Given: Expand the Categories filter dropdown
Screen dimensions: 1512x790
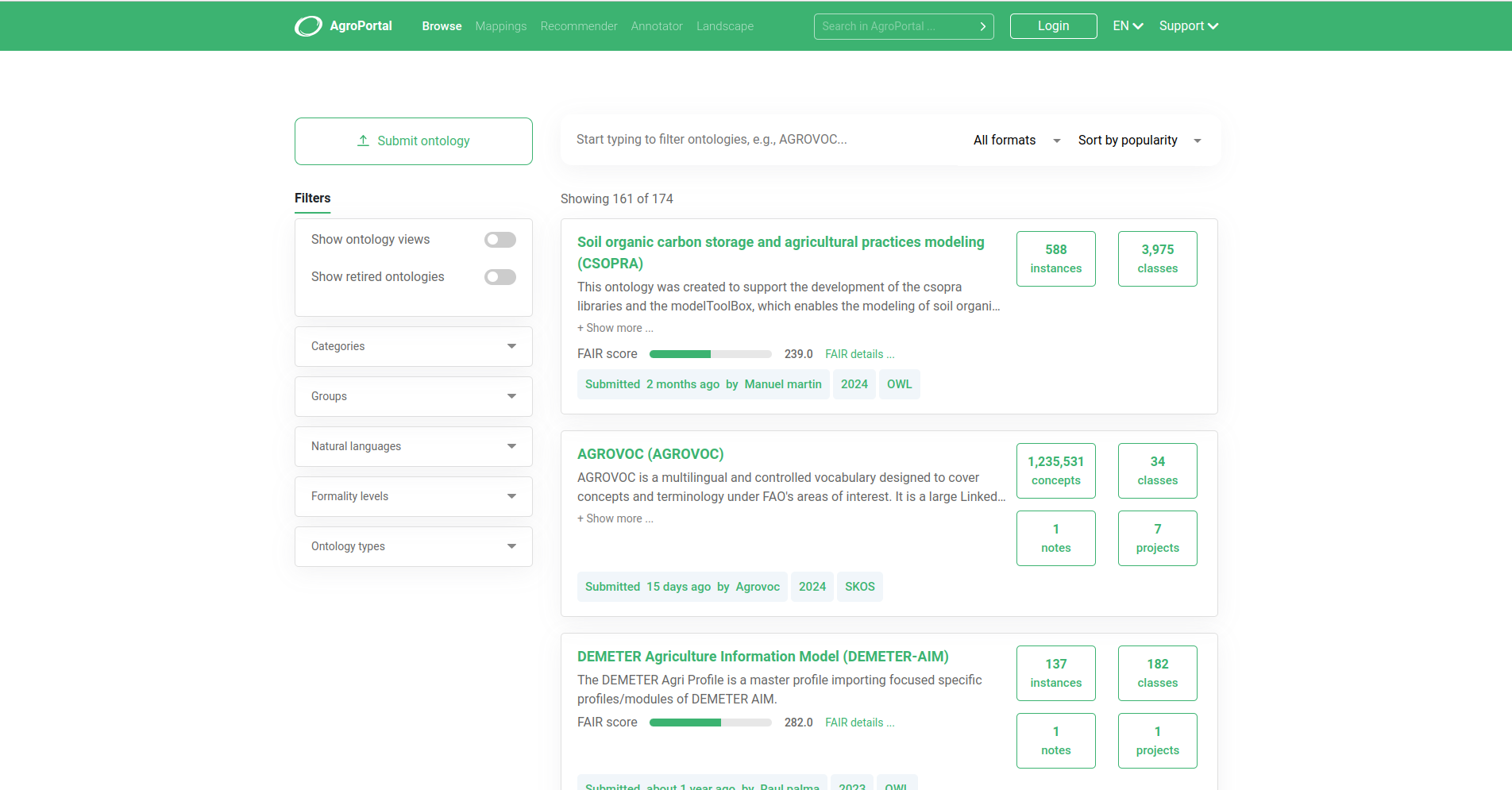Looking at the screenshot, I should click(x=414, y=346).
